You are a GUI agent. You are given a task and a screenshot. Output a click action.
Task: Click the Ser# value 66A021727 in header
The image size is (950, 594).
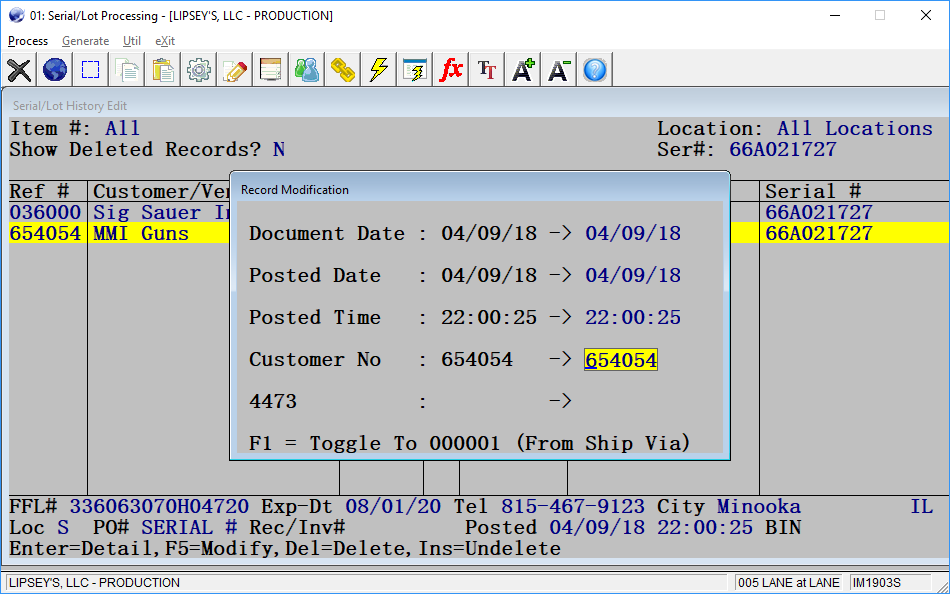click(x=783, y=150)
